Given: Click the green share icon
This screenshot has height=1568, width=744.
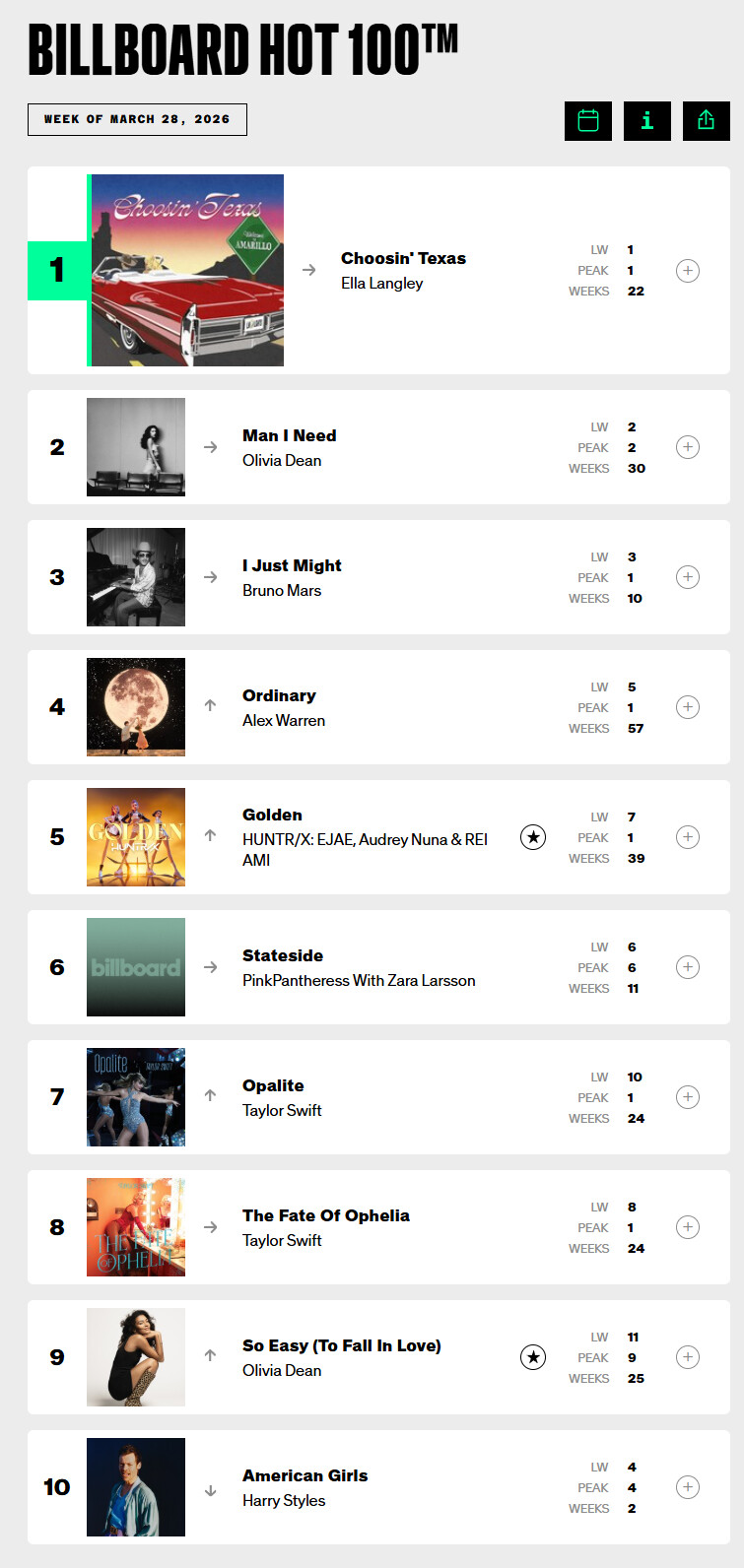Looking at the screenshot, I should coord(707,120).
